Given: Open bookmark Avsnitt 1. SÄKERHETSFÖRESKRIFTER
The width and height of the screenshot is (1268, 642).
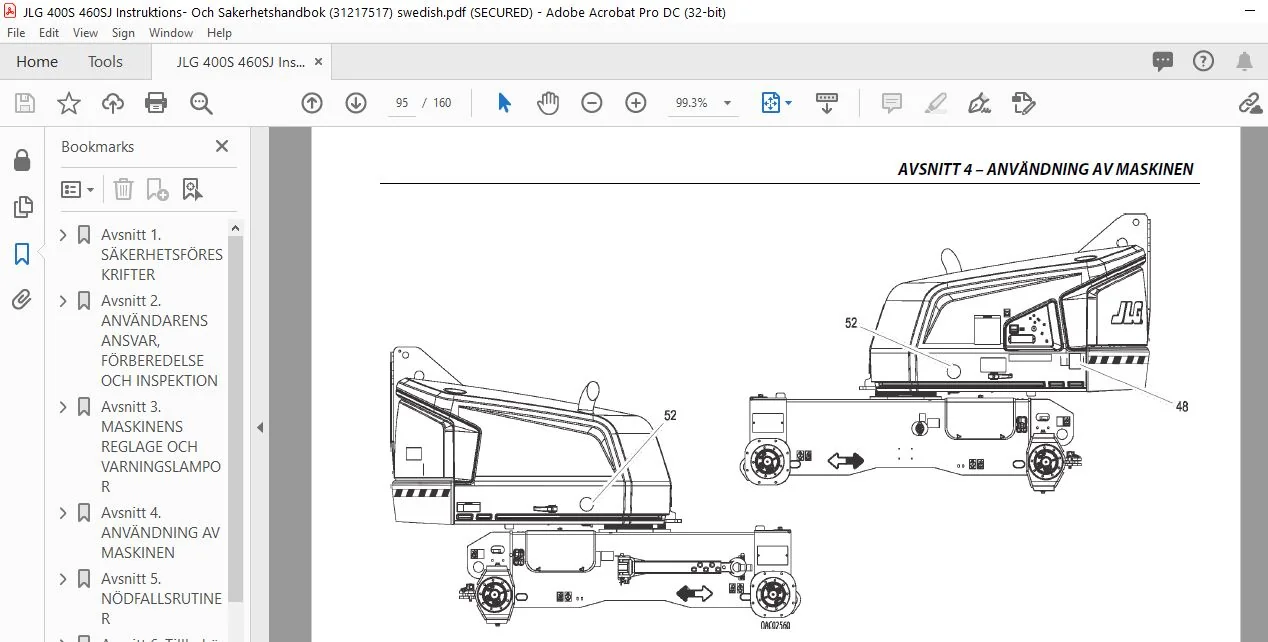Looking at the screenshot, I should coord(162,255).
